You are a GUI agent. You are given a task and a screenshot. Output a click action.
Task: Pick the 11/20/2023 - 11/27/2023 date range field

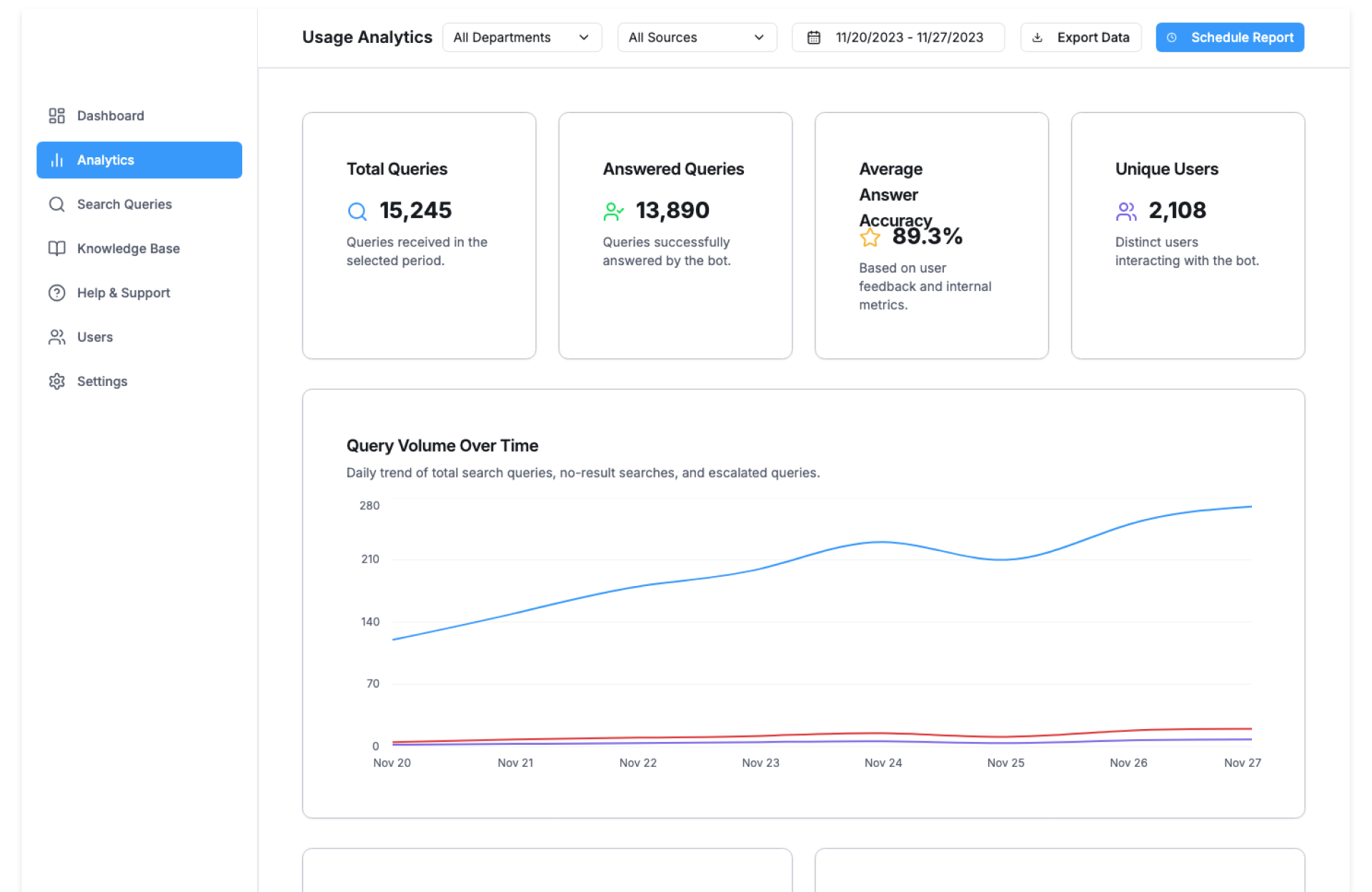[898, 38]
